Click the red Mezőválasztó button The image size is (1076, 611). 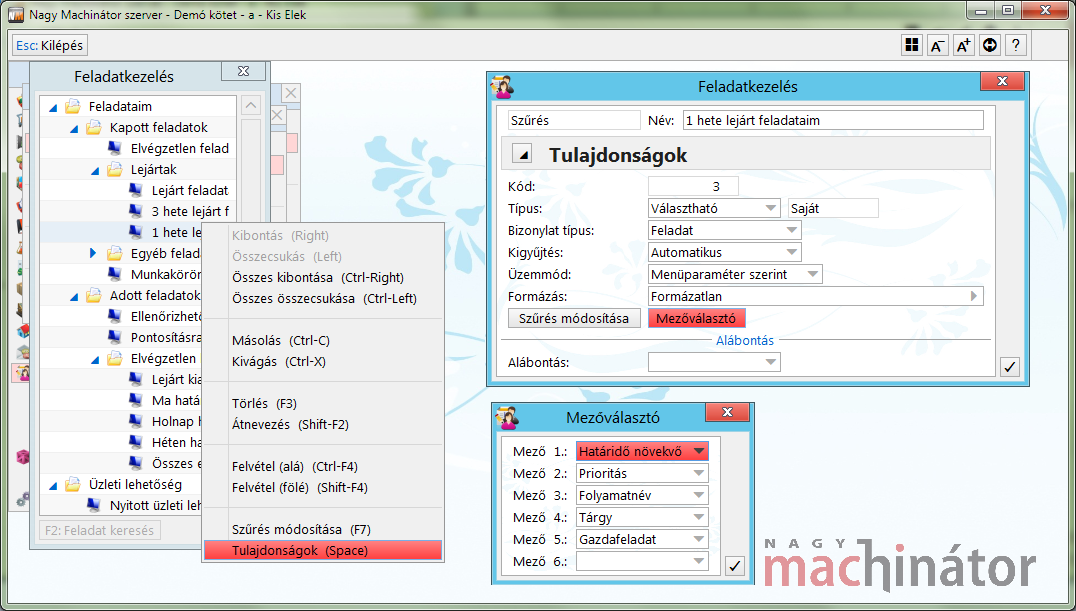click(x=696, y=319)
